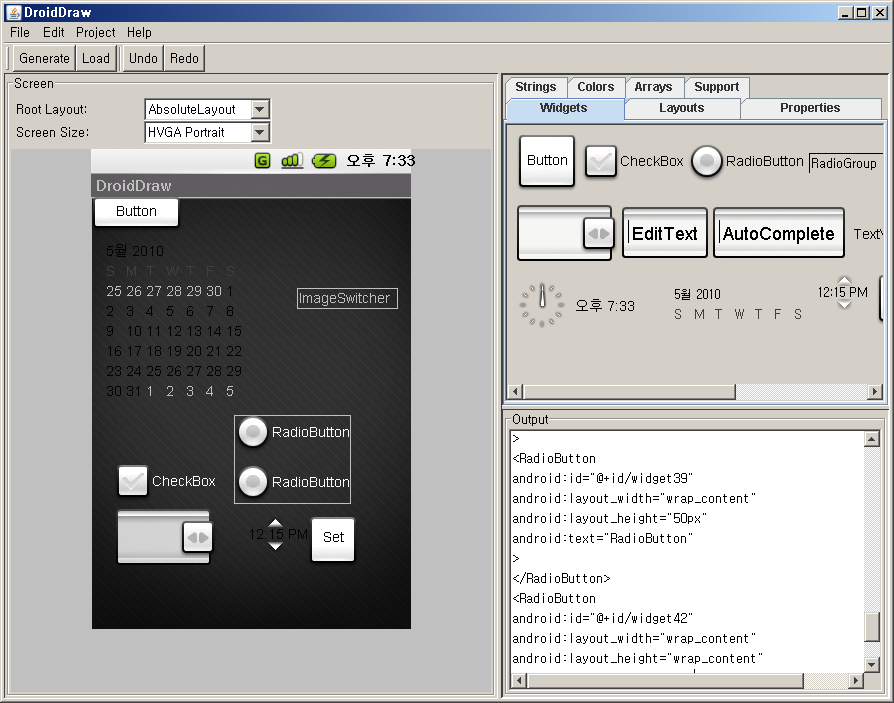The image size is (894, 703).
Task: Select the Spinner on the design canvas
Action: pyautogui.click(x=165, y=537)
